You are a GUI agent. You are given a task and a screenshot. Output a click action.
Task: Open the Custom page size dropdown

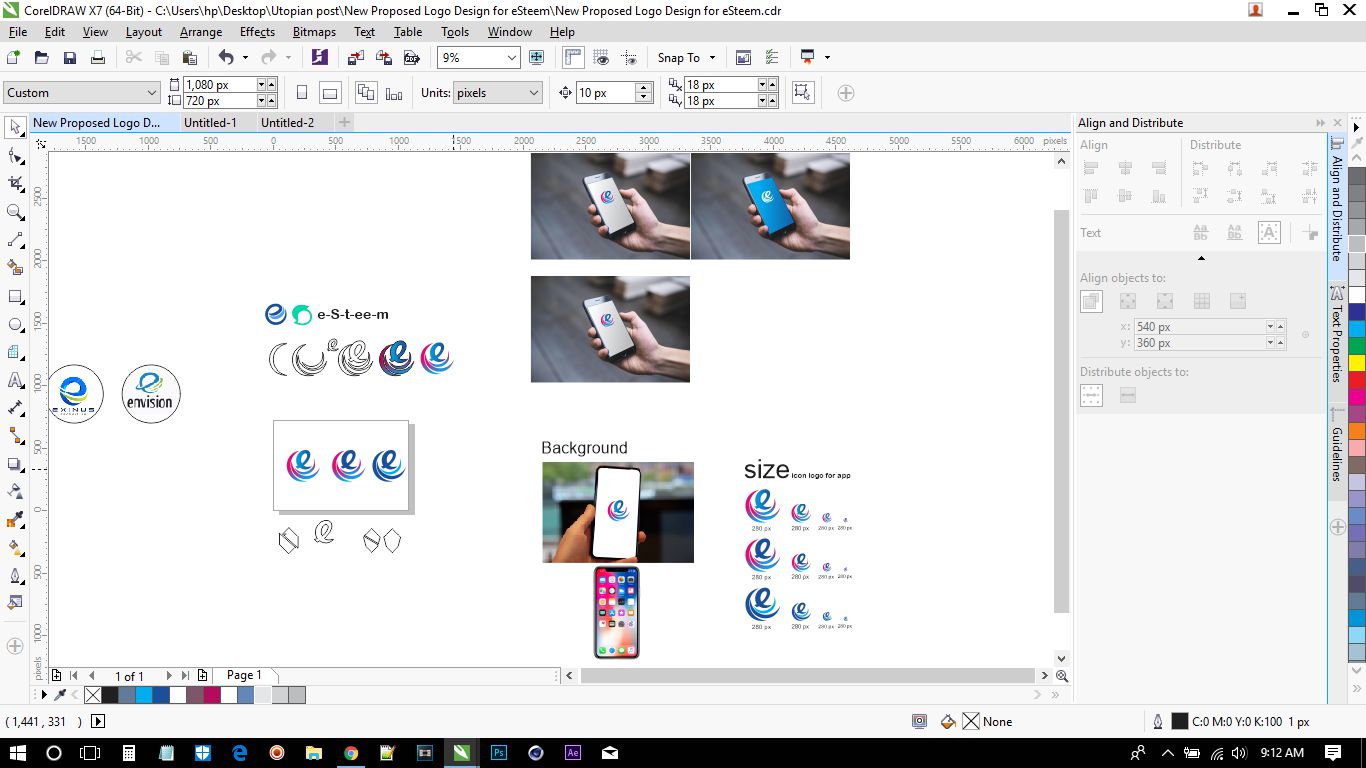[x=152, y=93]
